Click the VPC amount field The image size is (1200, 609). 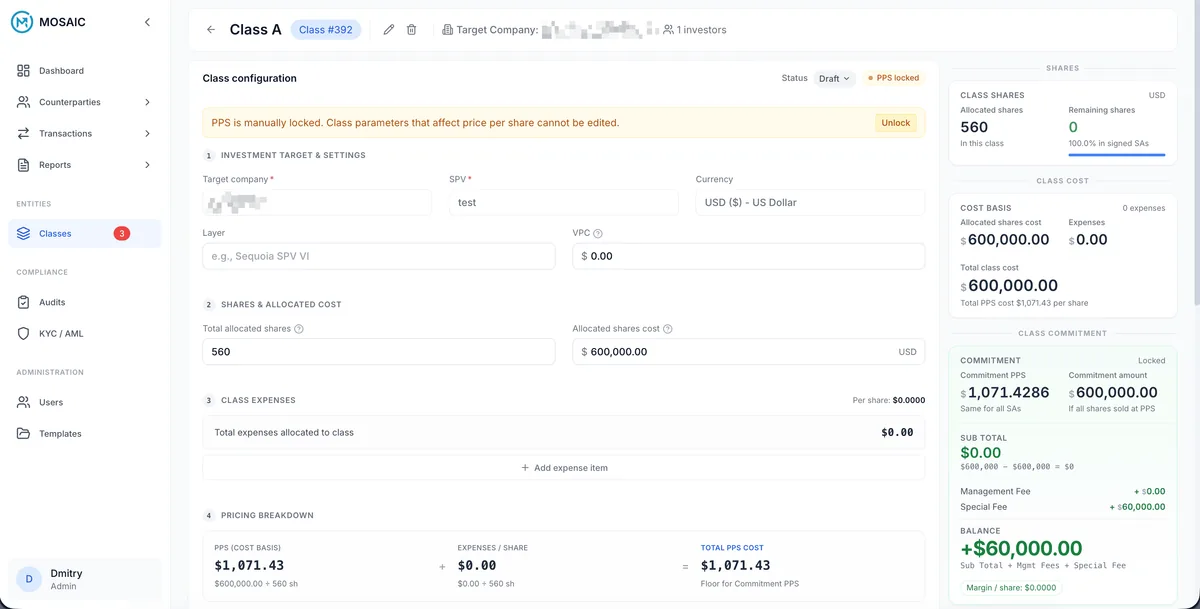(x=749, y=256)
